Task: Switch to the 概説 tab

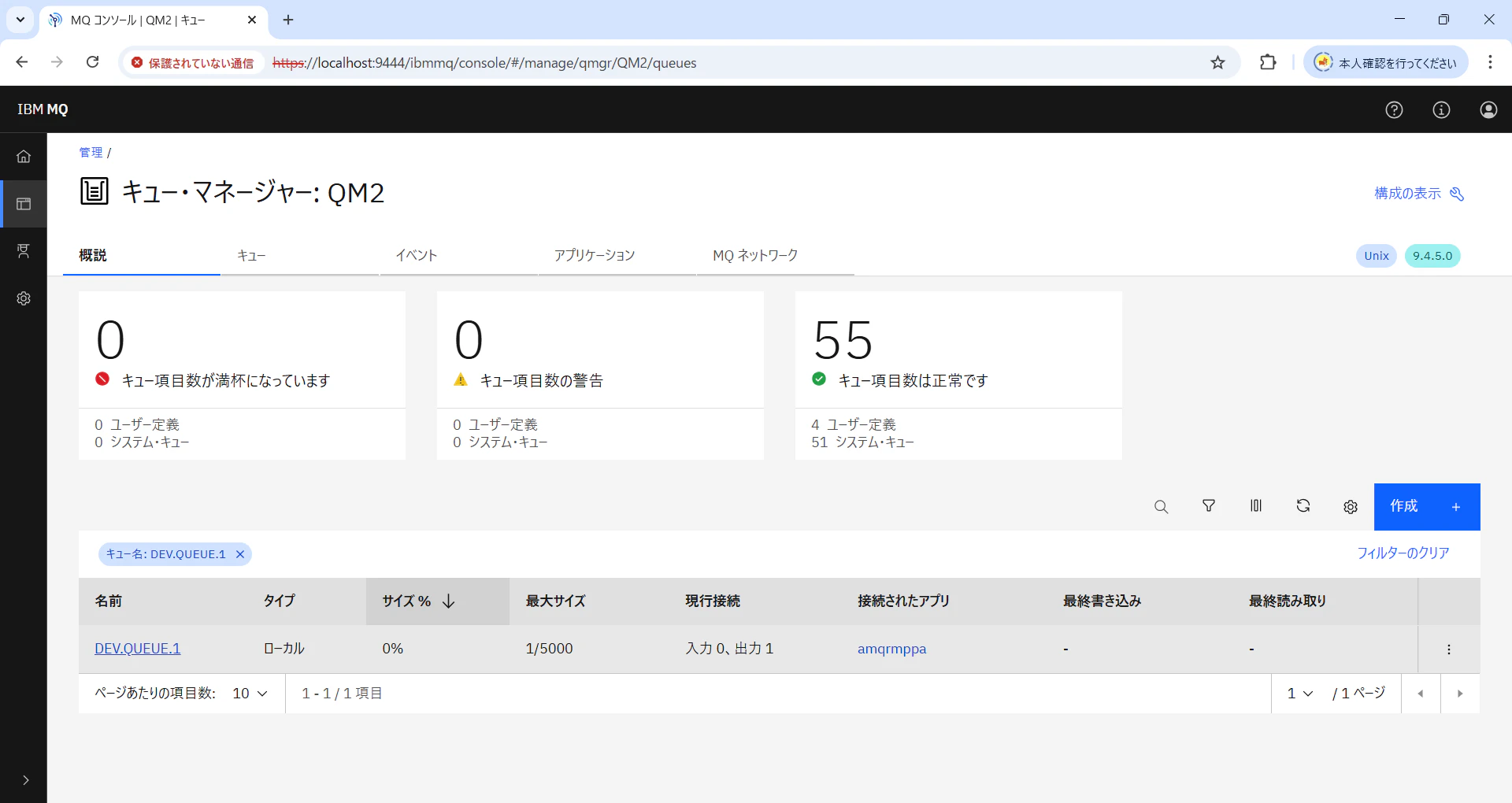Action: (142, 255)
